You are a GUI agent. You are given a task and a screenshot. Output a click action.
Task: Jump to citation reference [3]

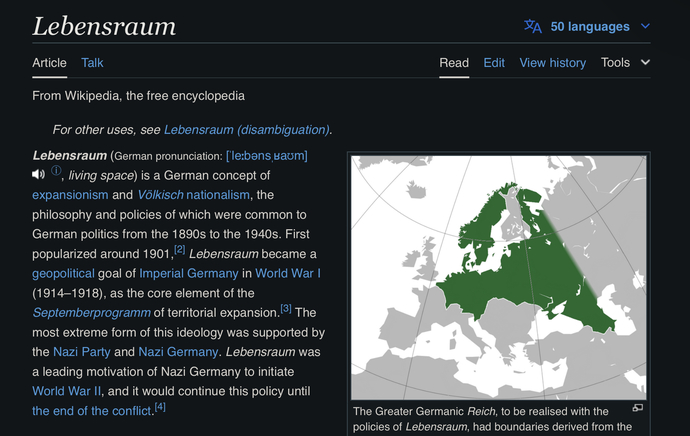click(286, 308)
